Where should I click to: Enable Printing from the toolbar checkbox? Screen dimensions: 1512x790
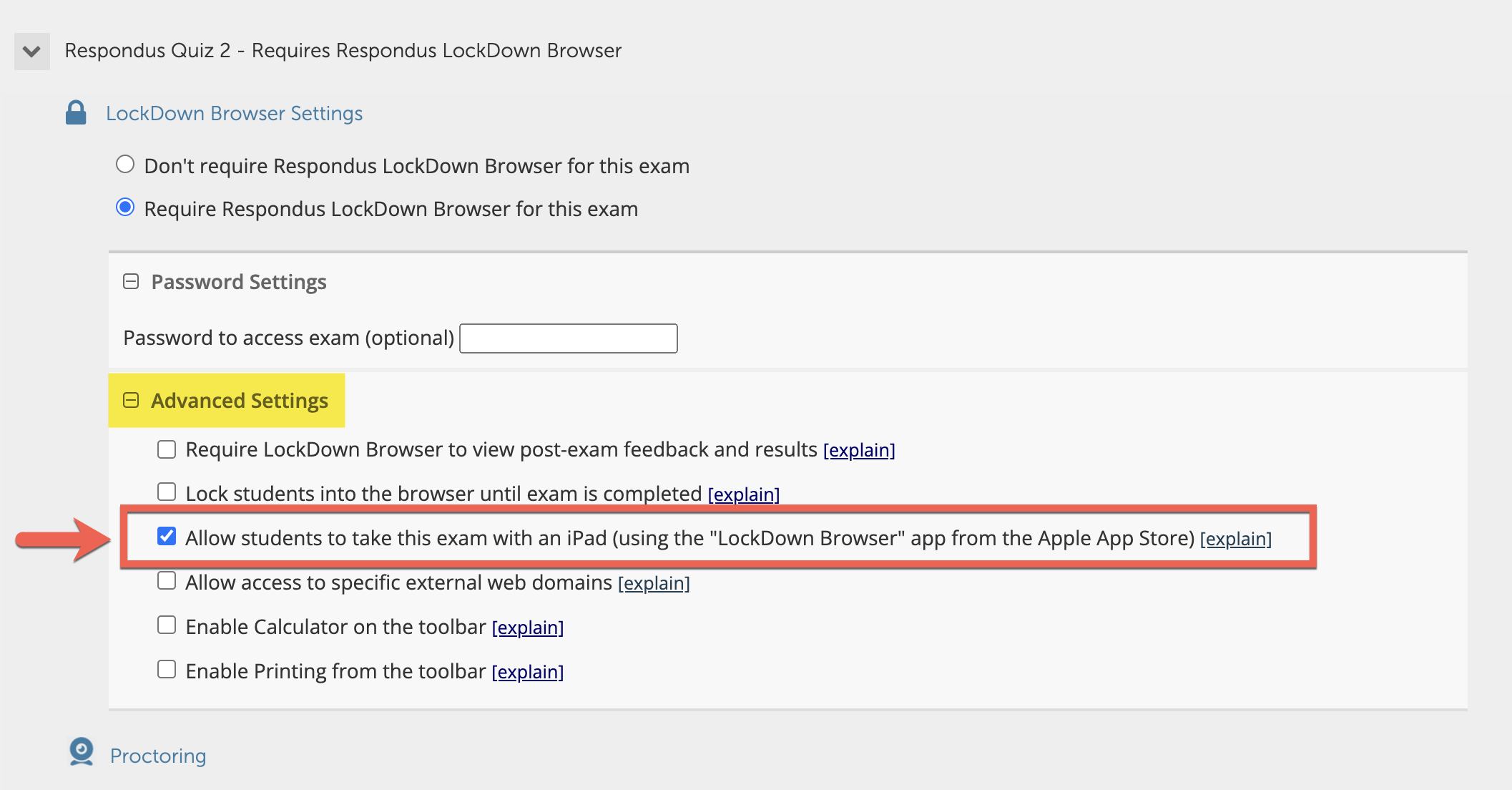click(x=167, y=670)
